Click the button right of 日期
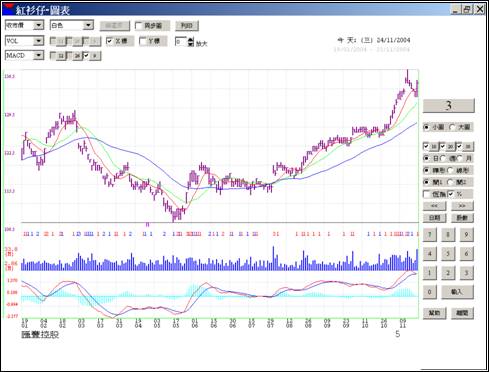489x372 pixels. (x=462, y=218)
